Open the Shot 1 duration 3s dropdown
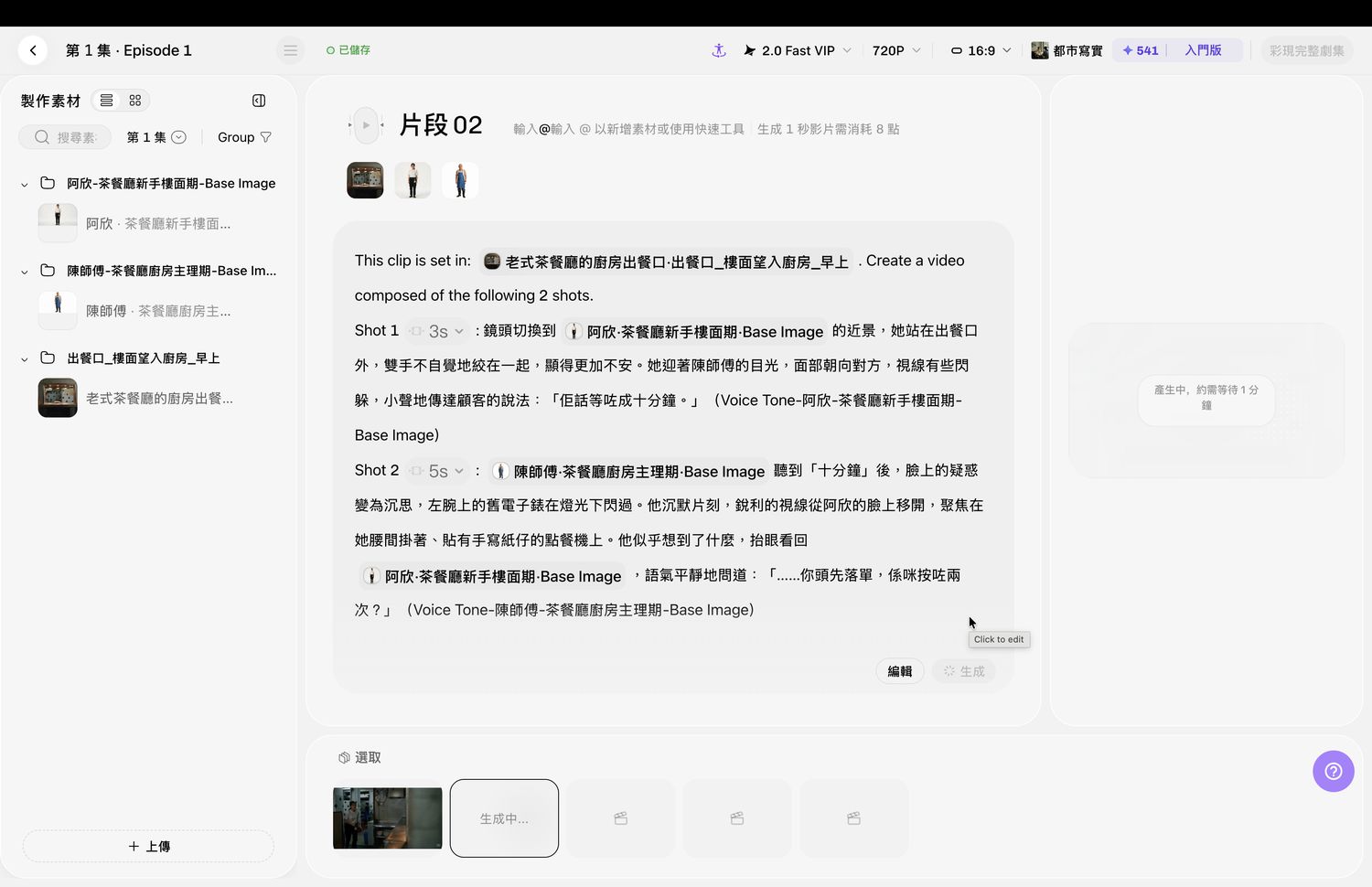The height and width of the screenshot is (887, 1372). point(437,331)
